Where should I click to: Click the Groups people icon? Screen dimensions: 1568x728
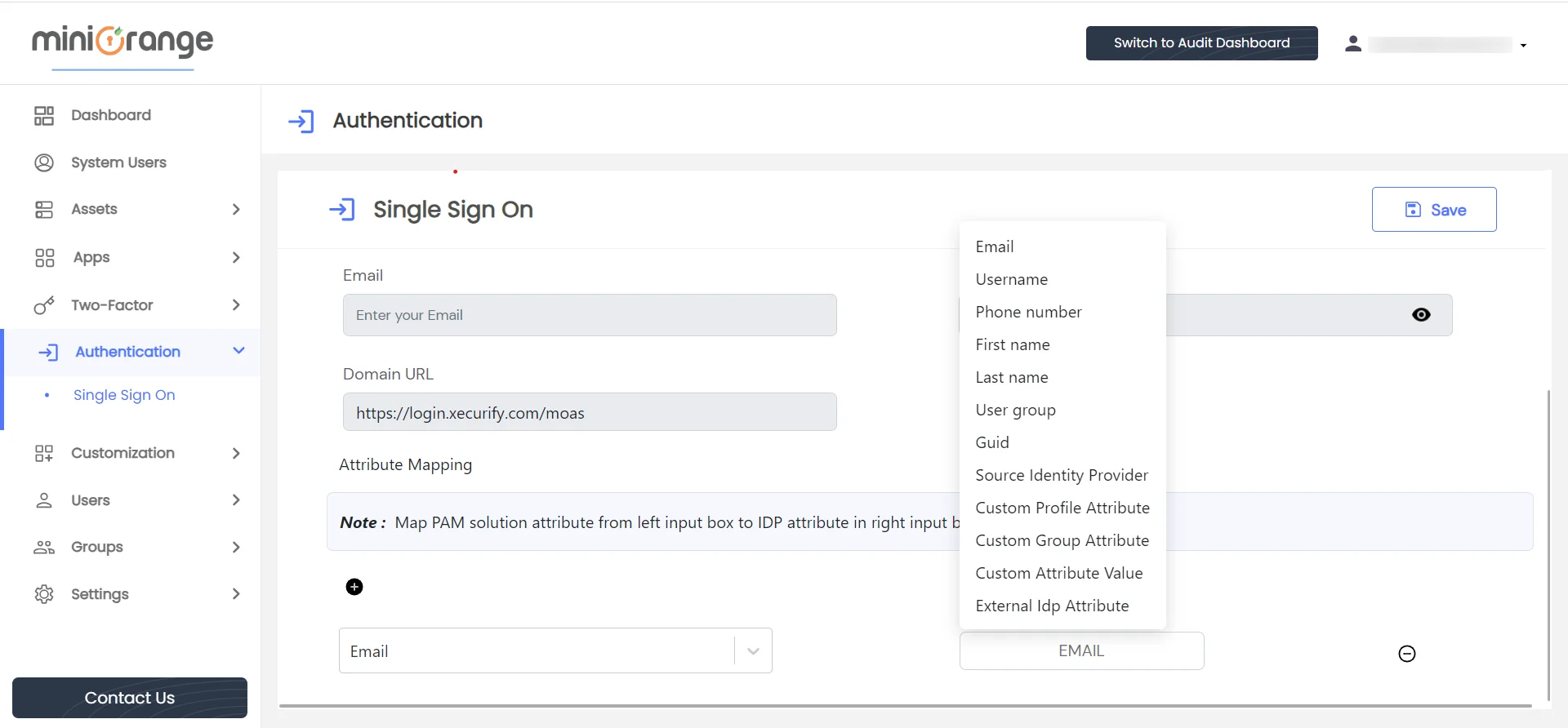click(44, 547)
